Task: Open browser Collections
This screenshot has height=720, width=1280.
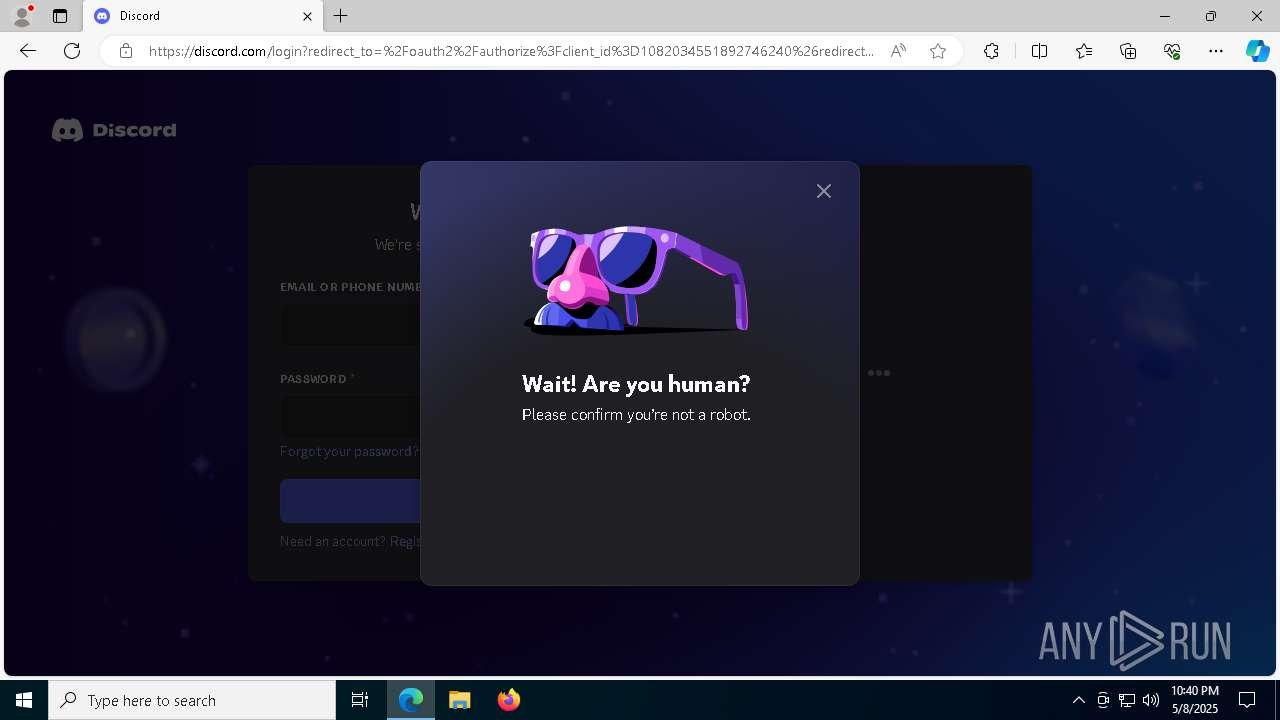Action: point(1128,51)
